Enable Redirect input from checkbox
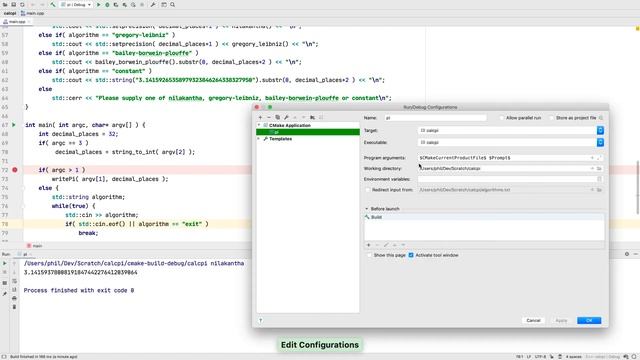 [x=368, y=190]
